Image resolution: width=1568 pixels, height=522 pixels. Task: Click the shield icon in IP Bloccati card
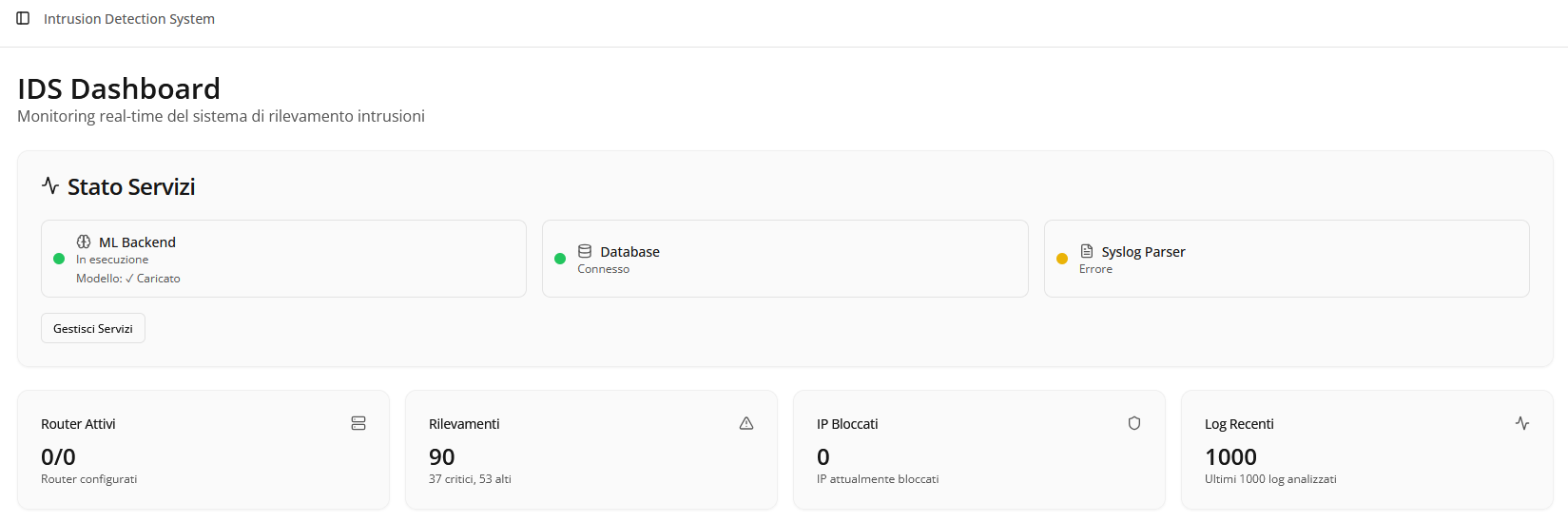pos(1134,423)
